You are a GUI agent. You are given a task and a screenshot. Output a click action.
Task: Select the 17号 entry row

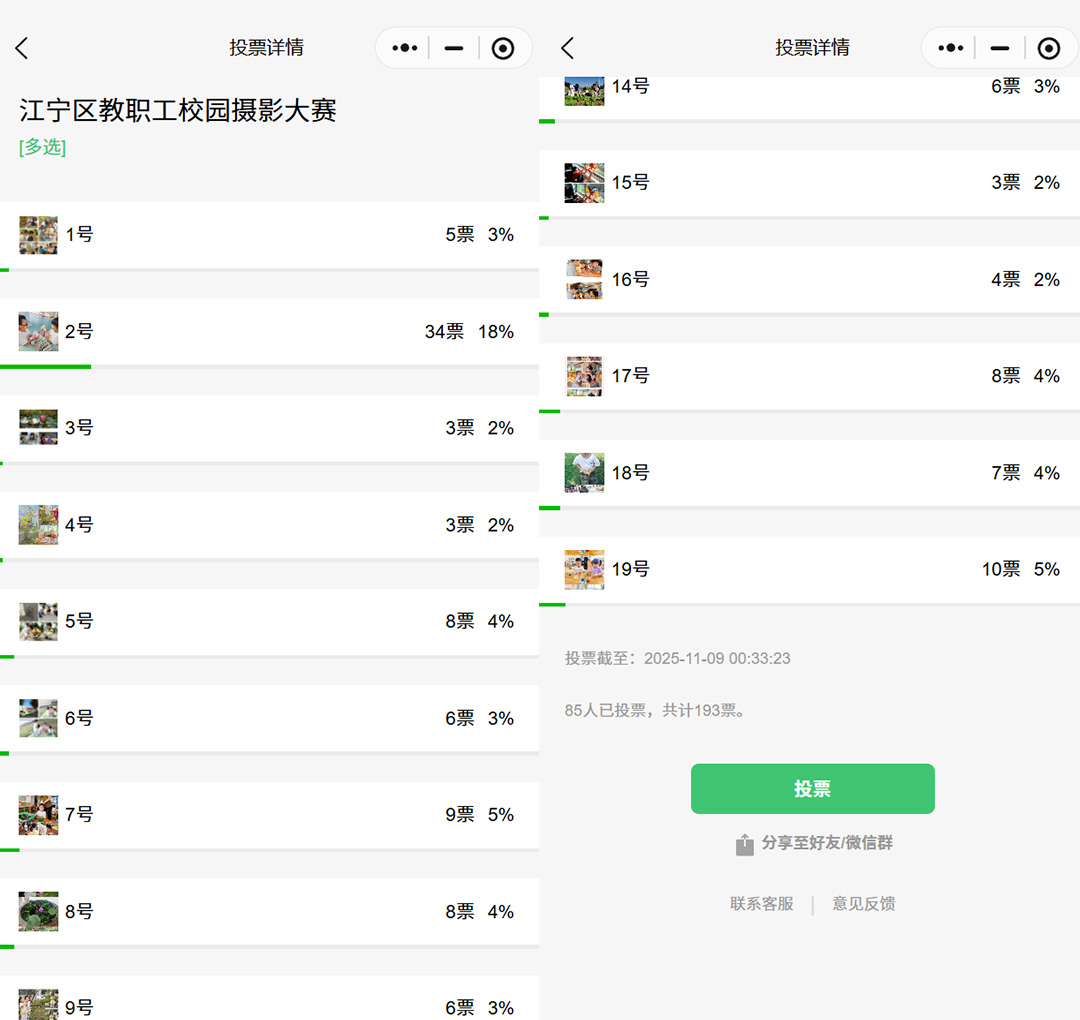pos(809,376)
